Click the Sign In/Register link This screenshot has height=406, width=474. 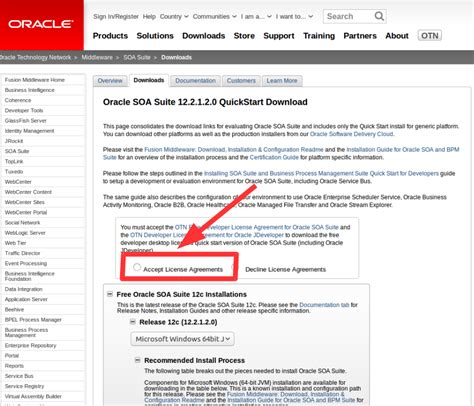tap(116, 16)
